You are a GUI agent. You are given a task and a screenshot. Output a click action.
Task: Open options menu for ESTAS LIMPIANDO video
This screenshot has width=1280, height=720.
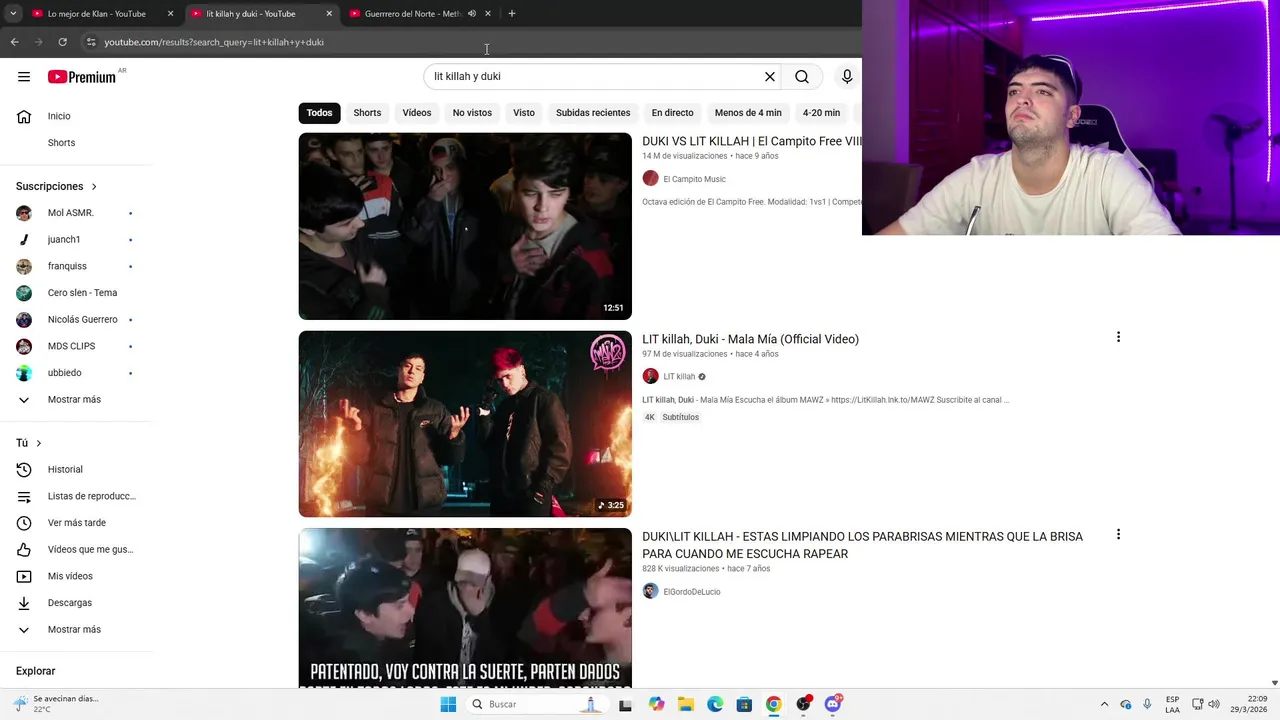point(1118,535)
